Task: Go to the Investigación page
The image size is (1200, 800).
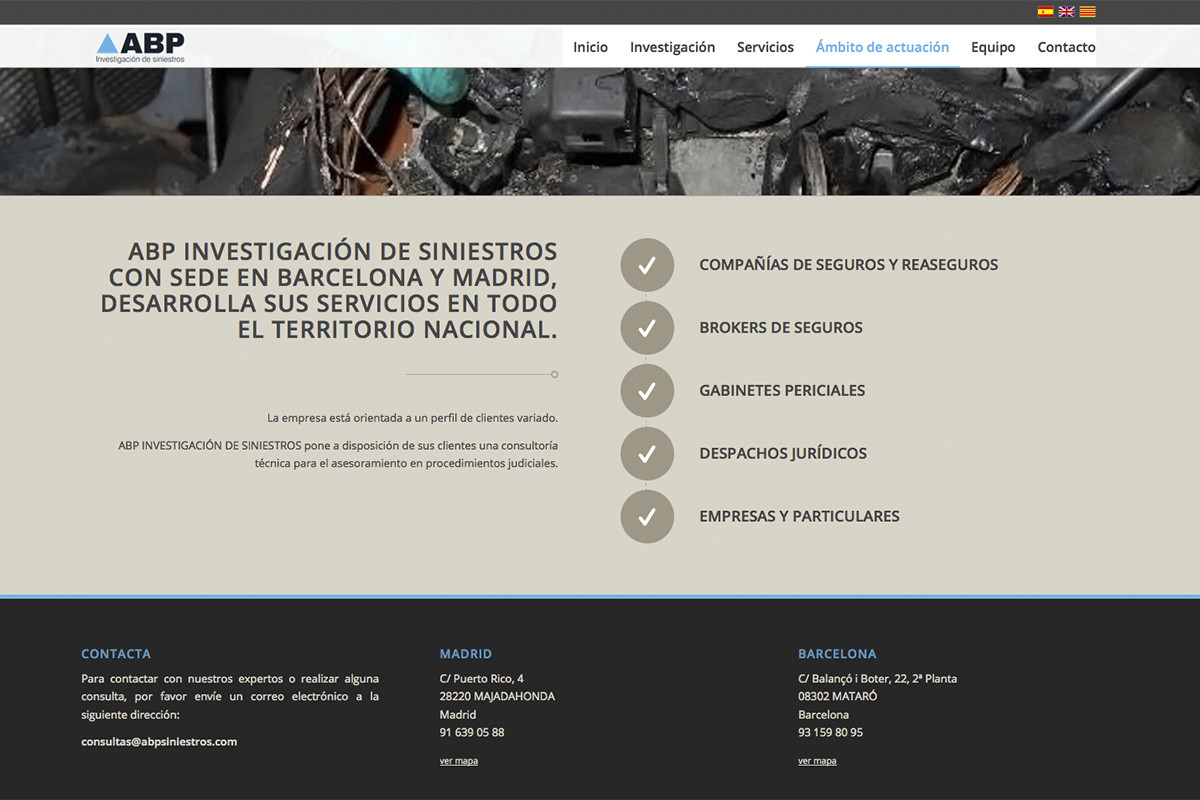Action: 672,47
